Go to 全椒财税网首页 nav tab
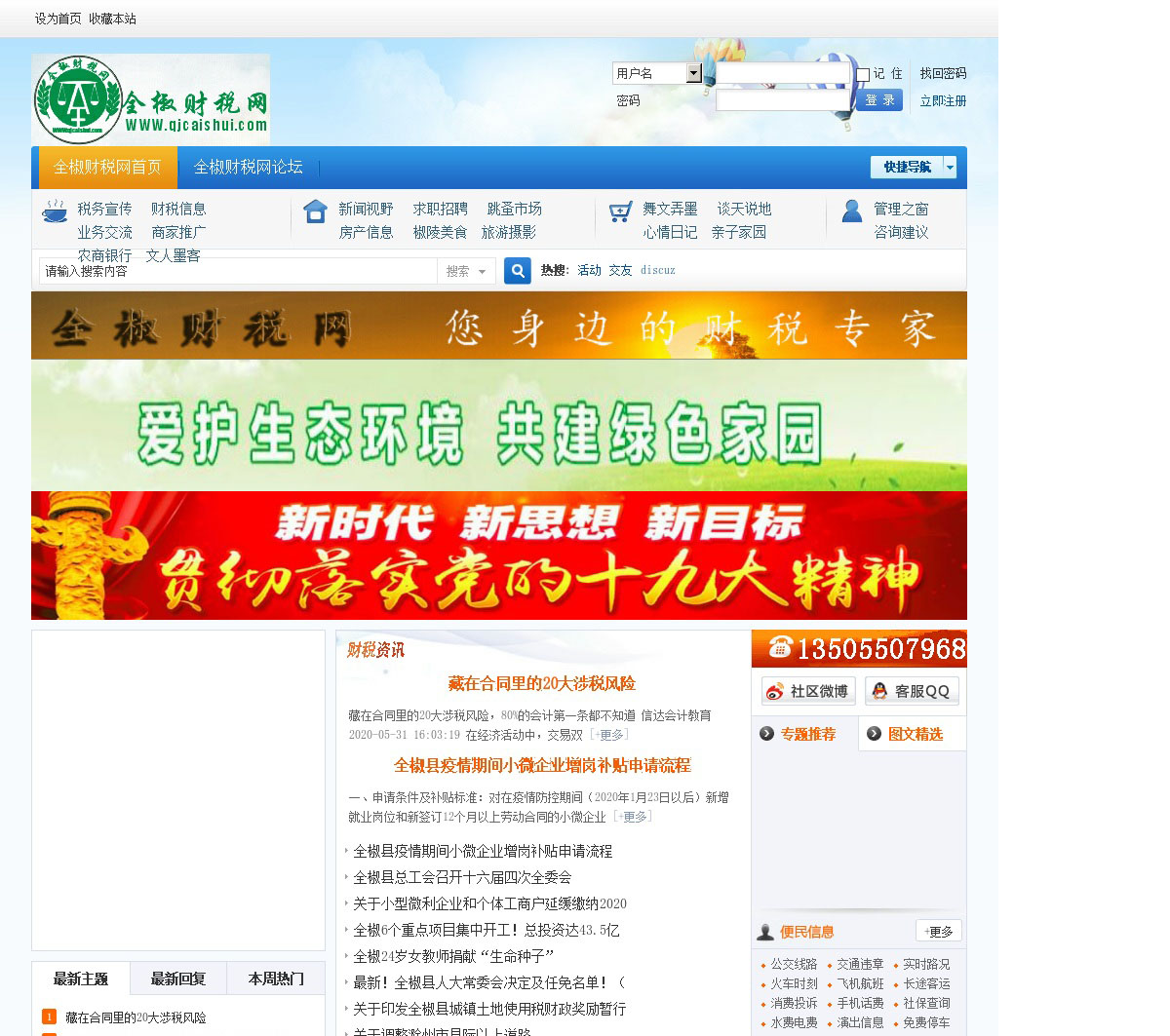Image resolution: width=1170 pixels, height=1036 pixels. [107, 168]
